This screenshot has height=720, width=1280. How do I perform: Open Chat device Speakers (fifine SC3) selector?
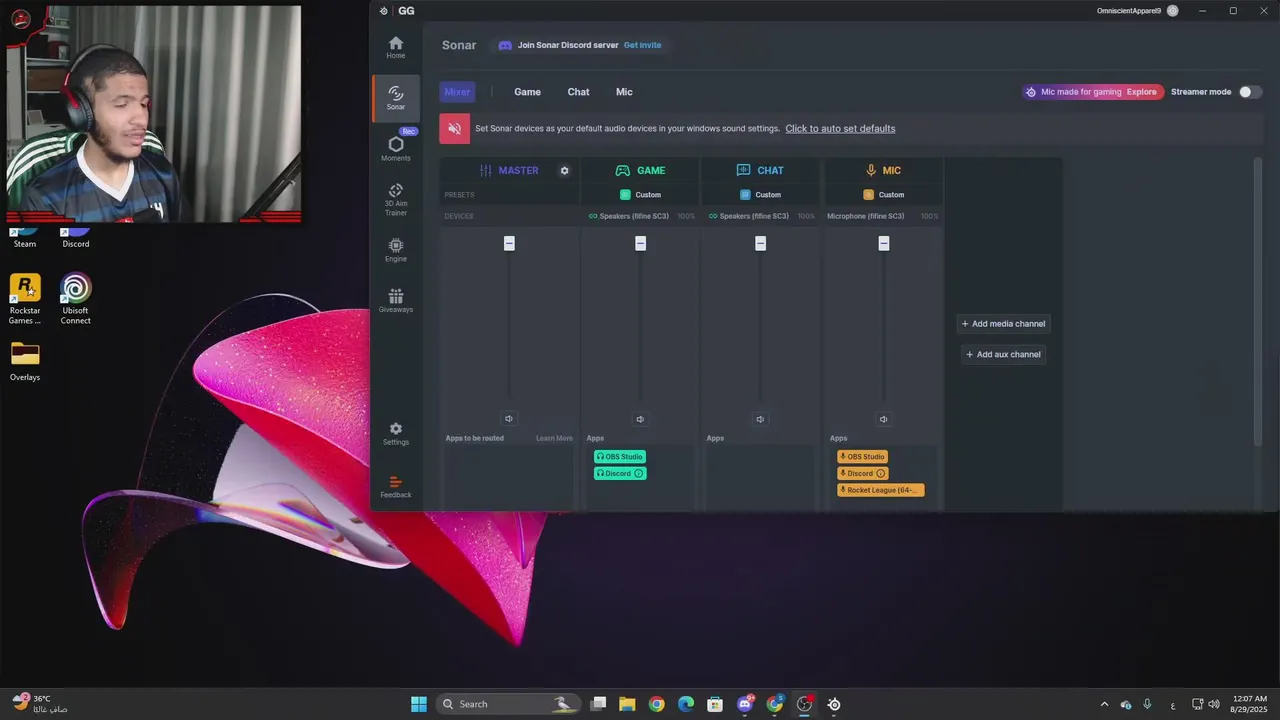(x=754, y=216)
